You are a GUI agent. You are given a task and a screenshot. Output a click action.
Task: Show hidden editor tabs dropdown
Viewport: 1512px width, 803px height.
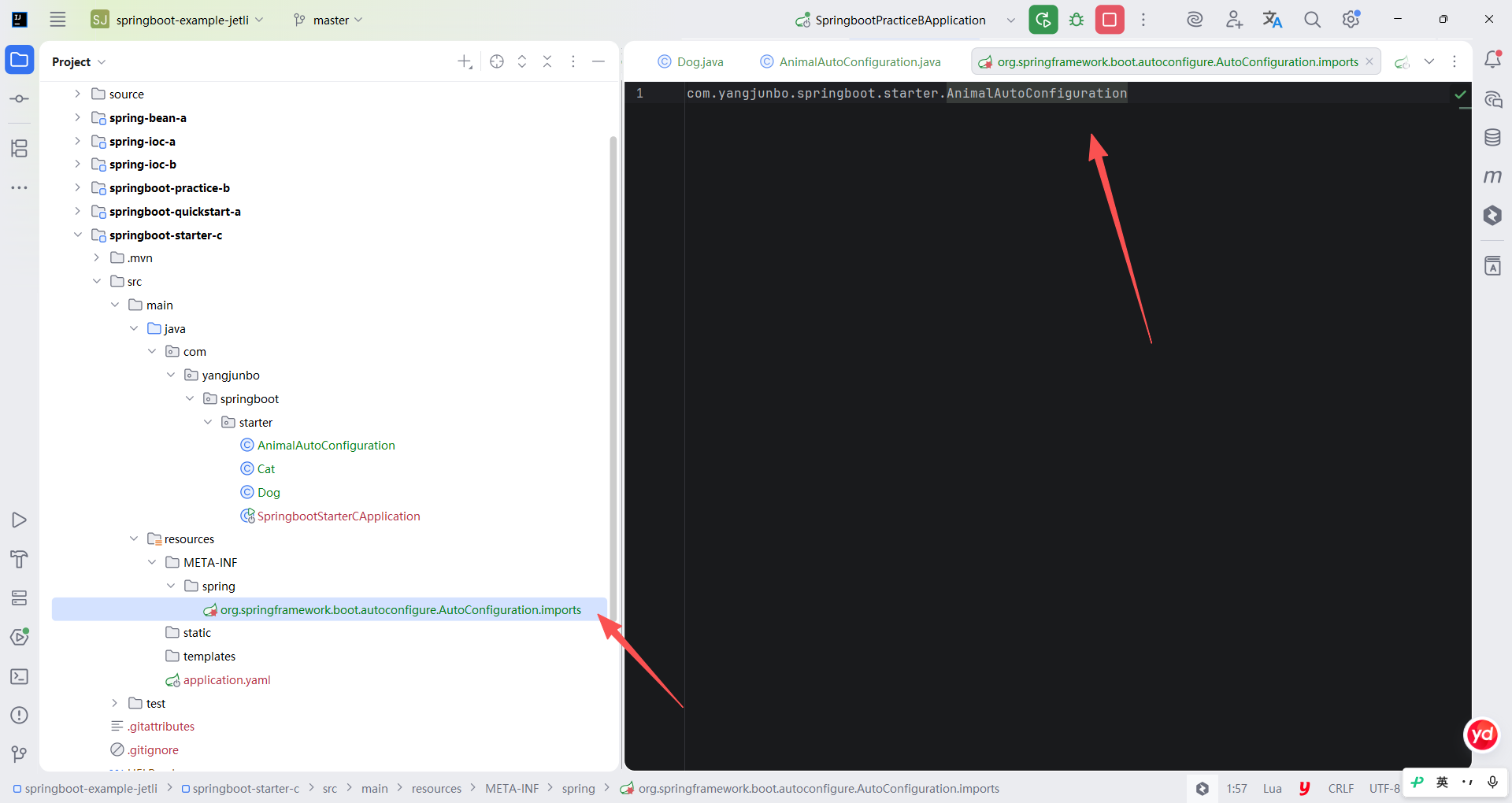click(1429, 61)
